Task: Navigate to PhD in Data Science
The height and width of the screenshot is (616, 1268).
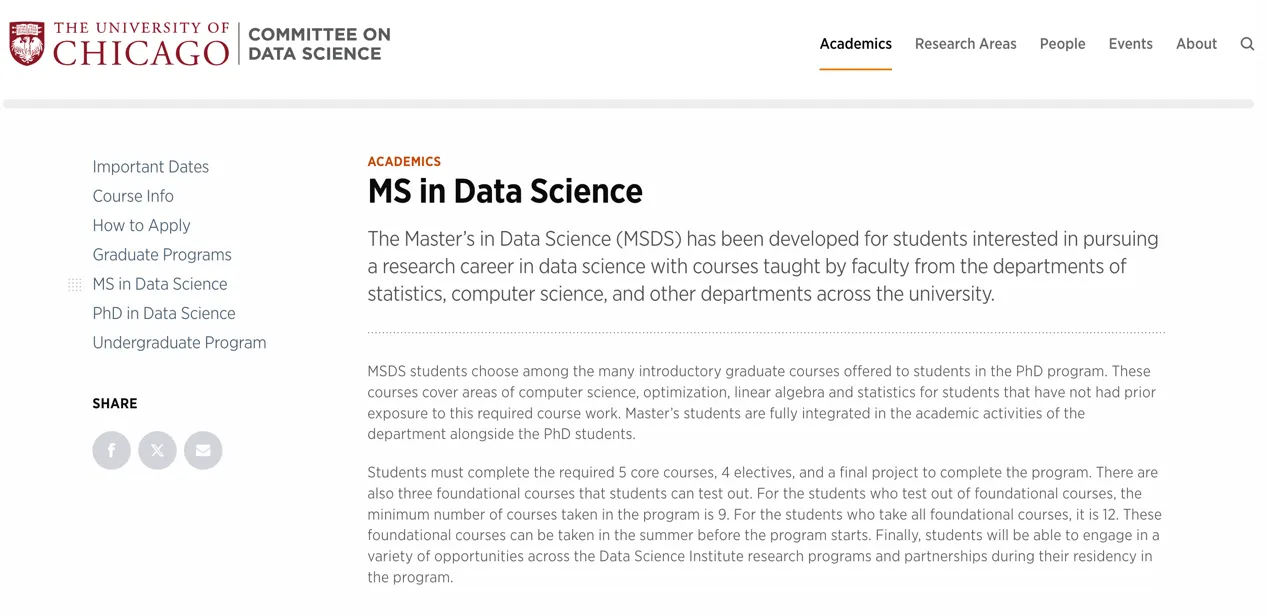Action: click(x=164, y=313)
